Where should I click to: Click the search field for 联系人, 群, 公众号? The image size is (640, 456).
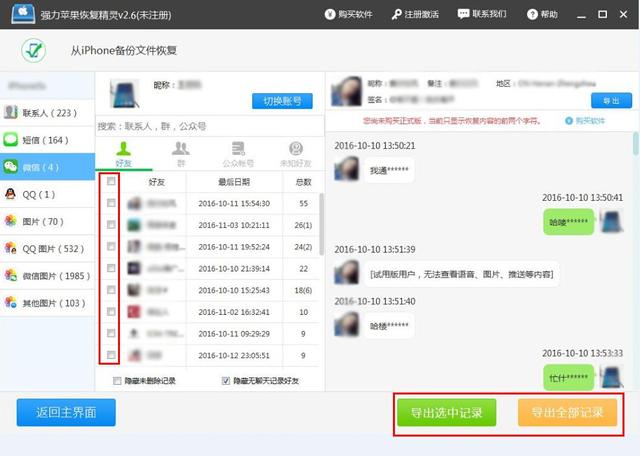click(x=210, y=126)
